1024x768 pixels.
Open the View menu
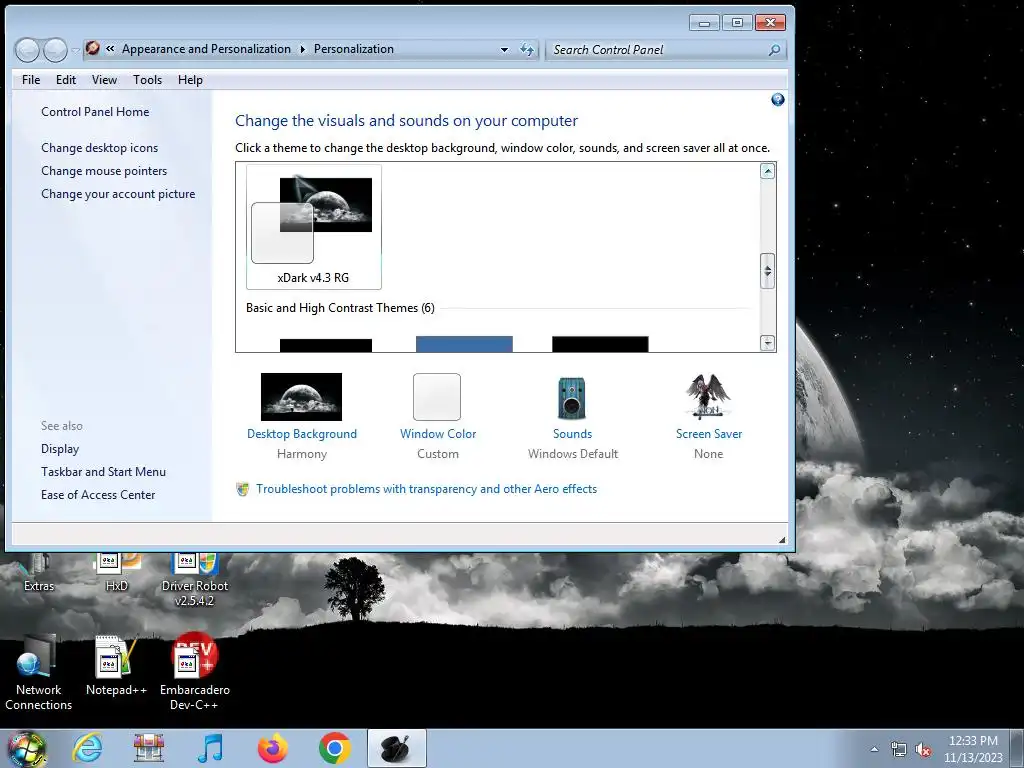[104, 80]
